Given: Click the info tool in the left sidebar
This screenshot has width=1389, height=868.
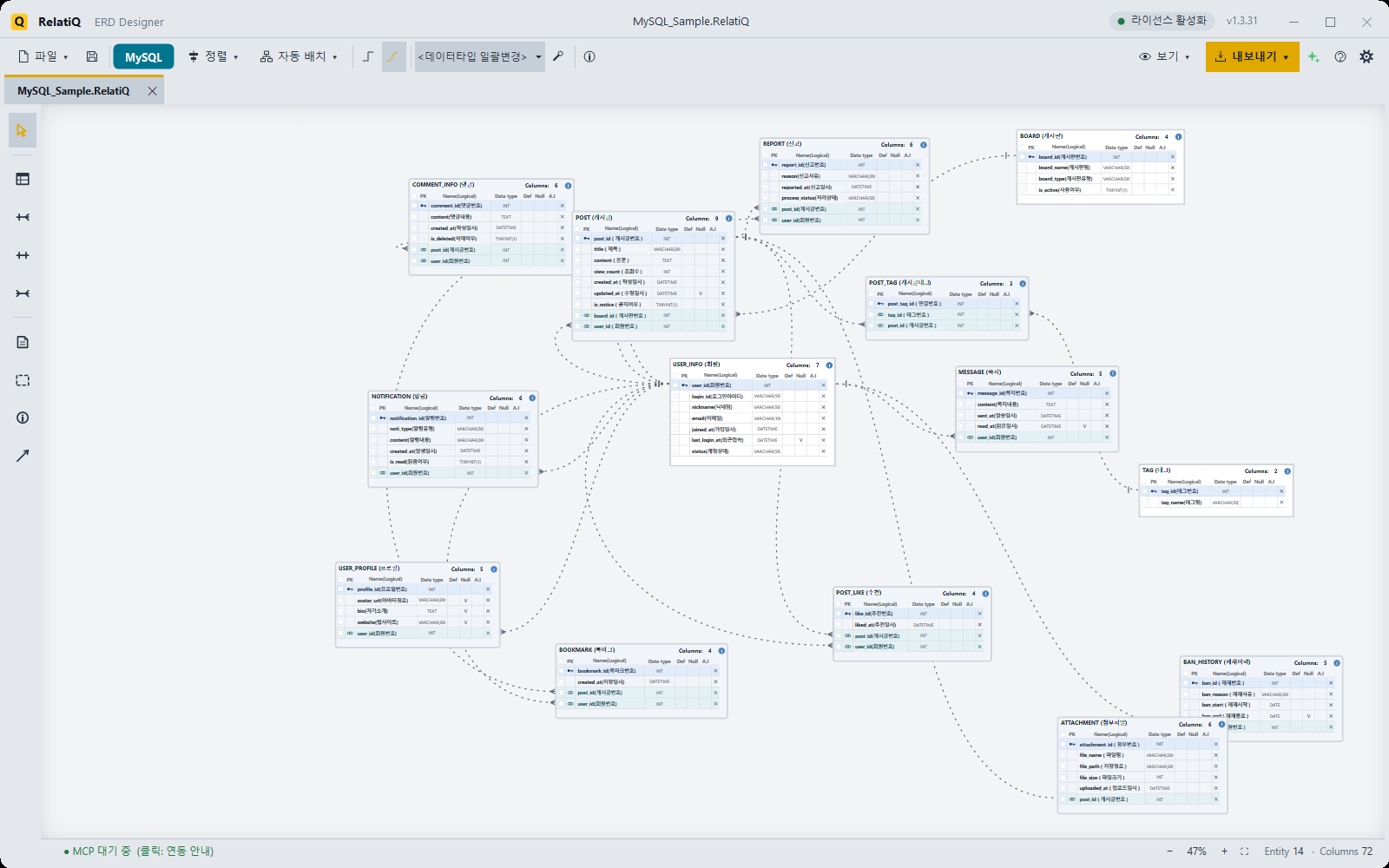Looking at the screenshot, I should click(23, 418).
